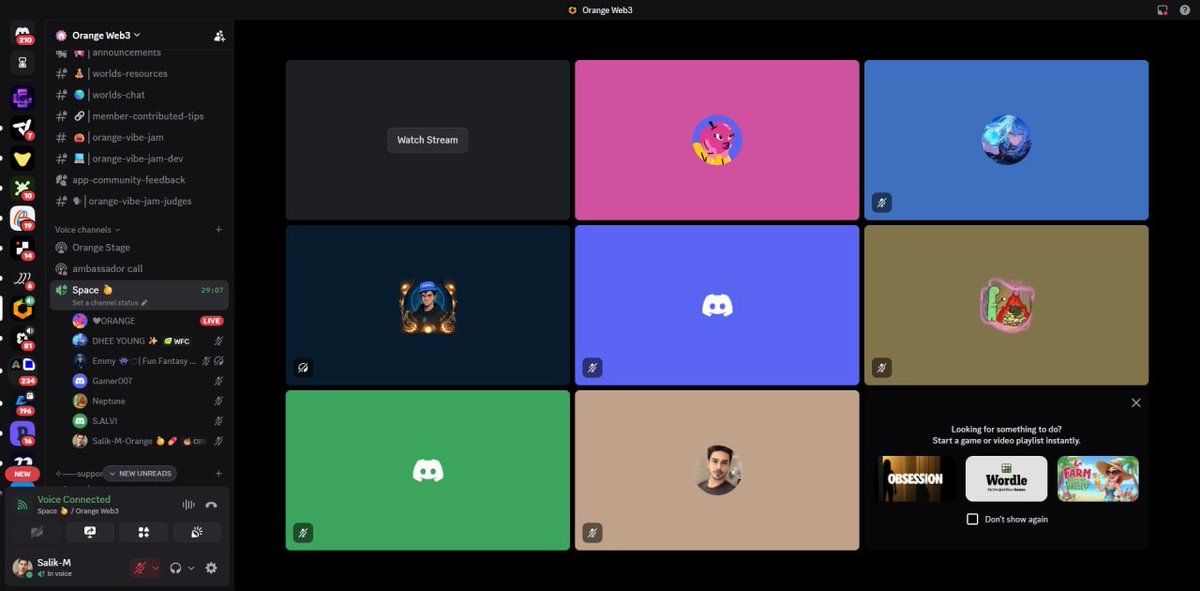Viewport: 1200px width, 591px height.
Task: Turn on camera in voice panel
Action: click(37, 532)
